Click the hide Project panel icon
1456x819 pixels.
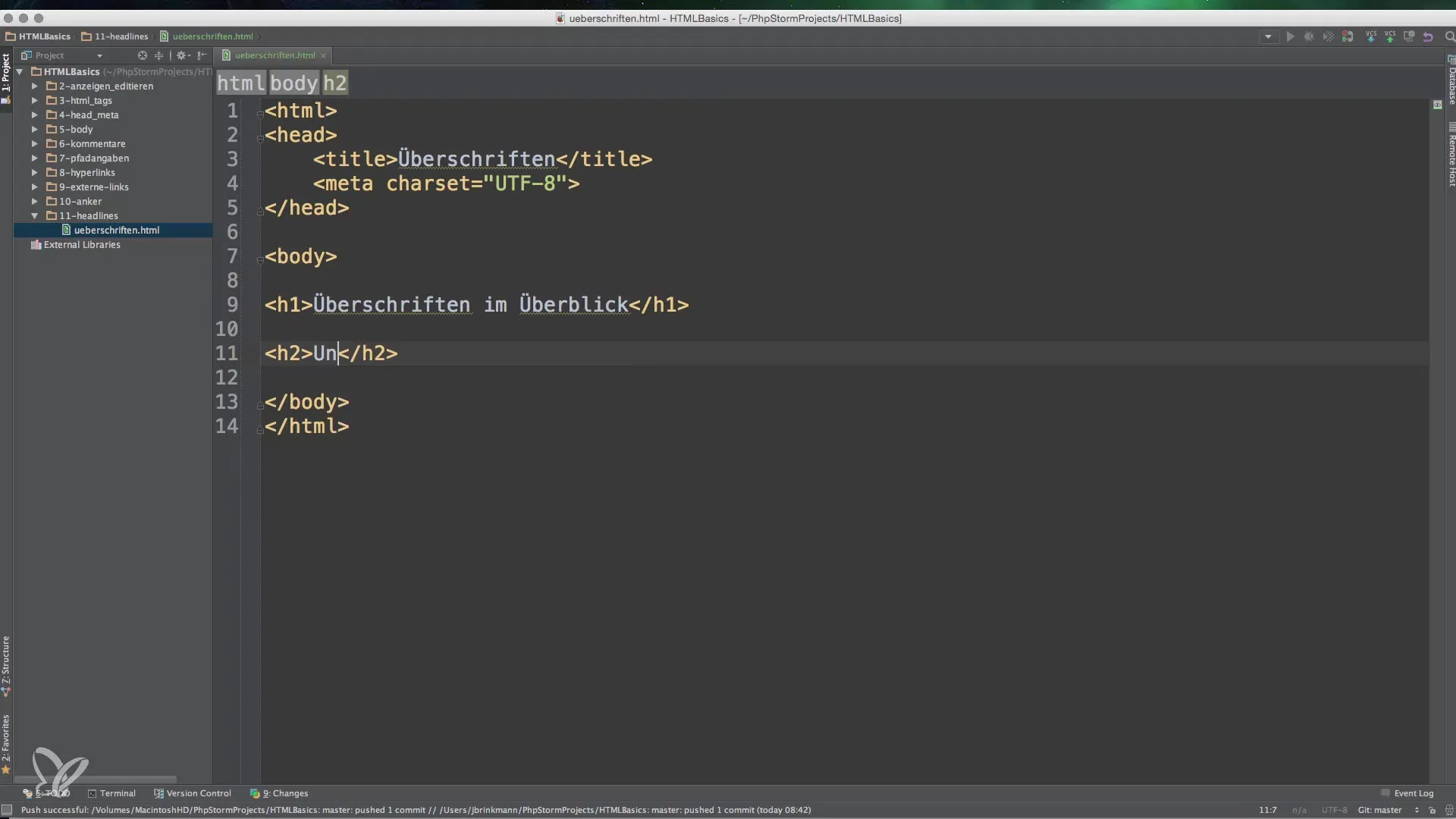click(202, 55)
